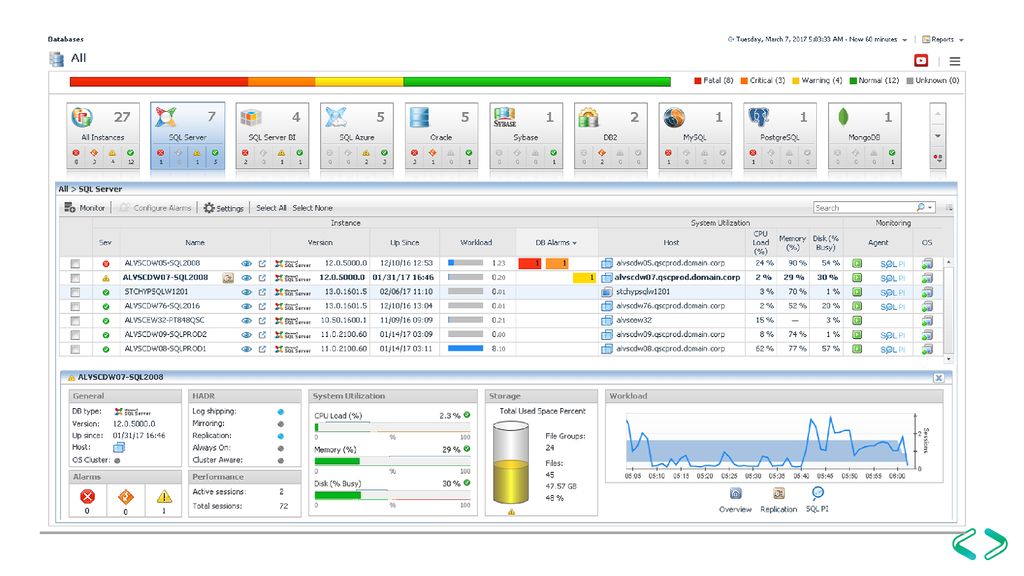1024x576 pixels.
Task: Check the box for ALVSCDW09-SQLPROD2
Action: [75, 335]
